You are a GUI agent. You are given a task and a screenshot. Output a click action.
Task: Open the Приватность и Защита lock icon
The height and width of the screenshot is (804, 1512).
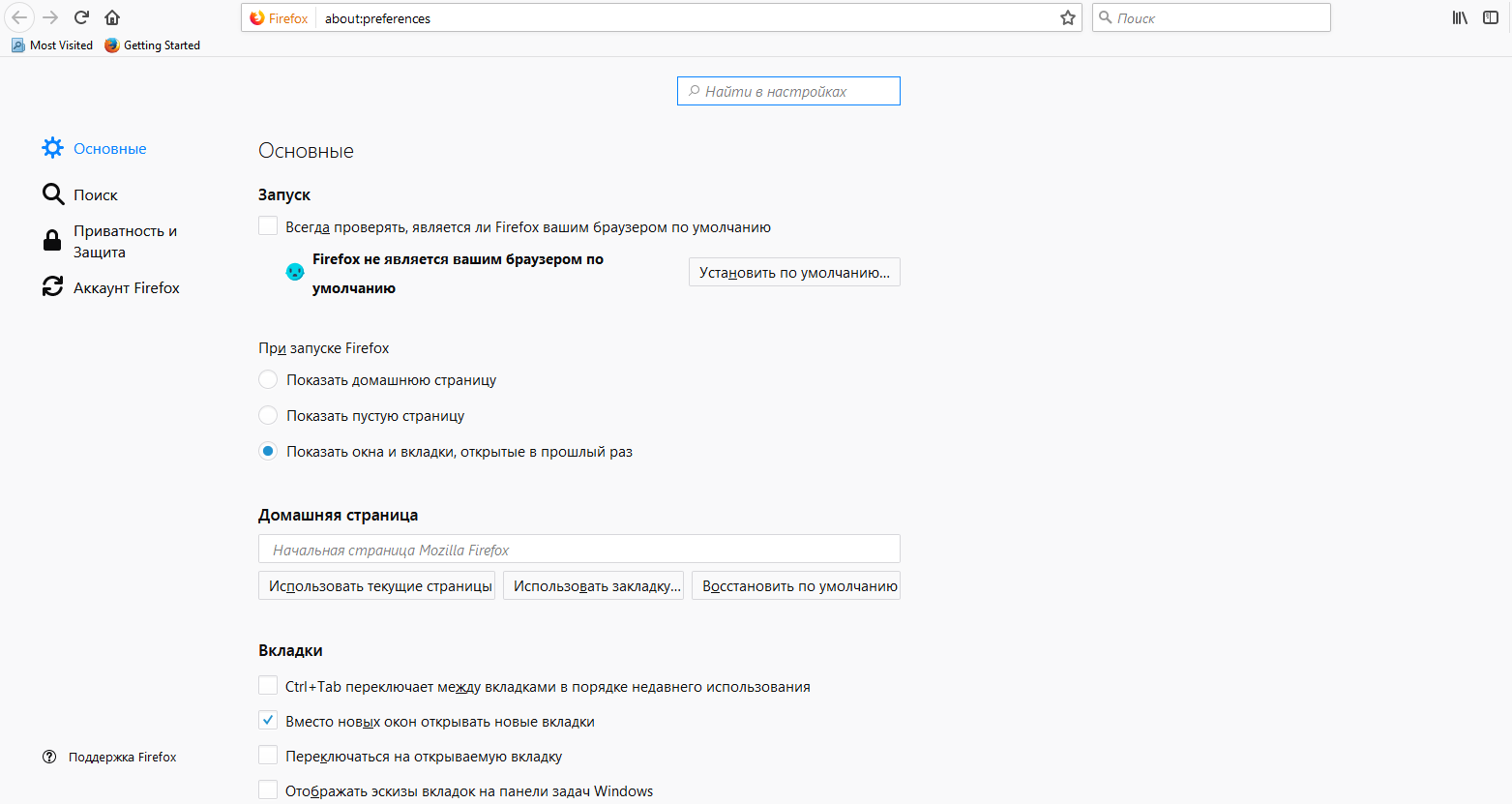[x=52, y=241]
